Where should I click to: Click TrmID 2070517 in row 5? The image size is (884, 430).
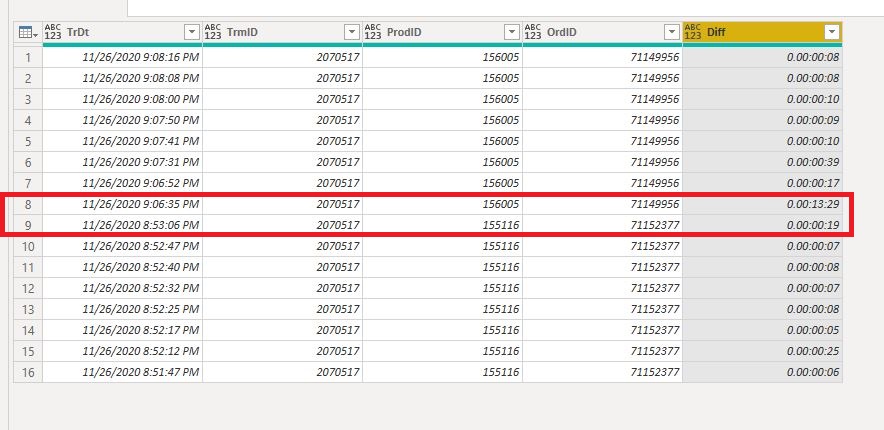coord(282,141)
